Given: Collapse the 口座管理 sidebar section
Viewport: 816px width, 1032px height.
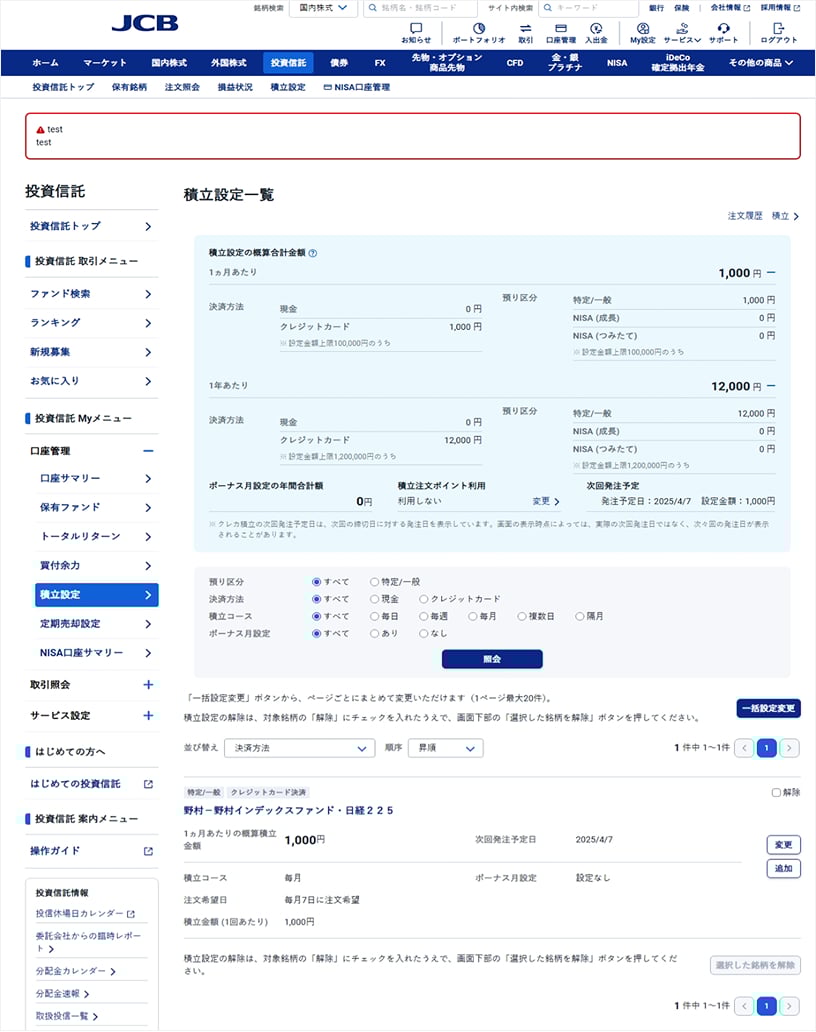Looking at the screenshot, I should click(x=150, y=450).
